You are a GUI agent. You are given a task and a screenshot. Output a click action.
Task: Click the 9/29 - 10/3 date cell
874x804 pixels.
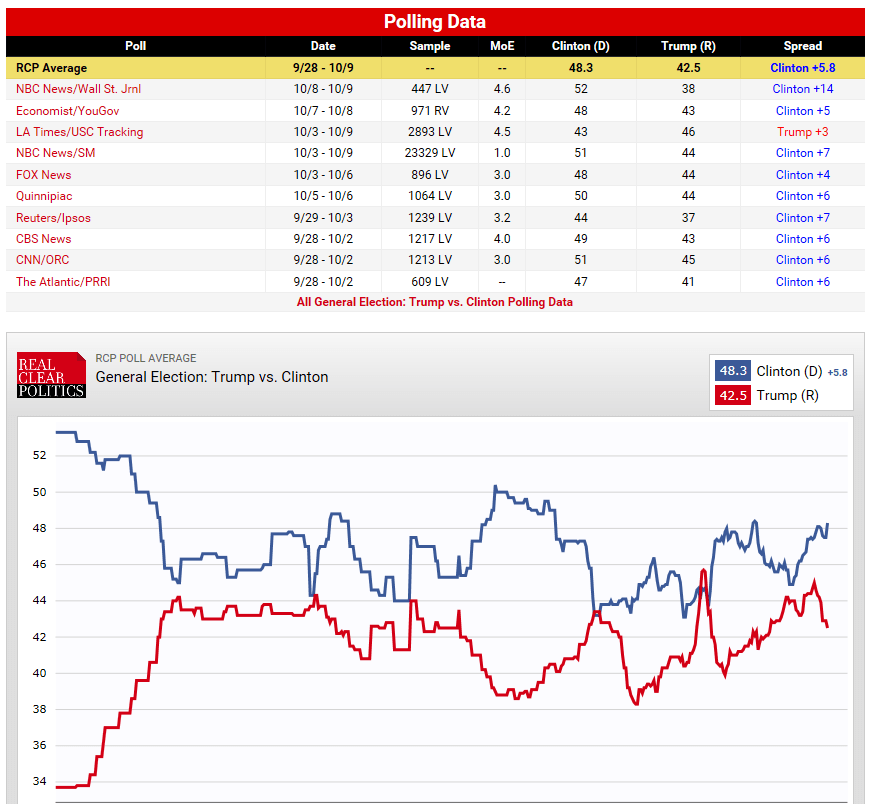[x=323, y=218]
